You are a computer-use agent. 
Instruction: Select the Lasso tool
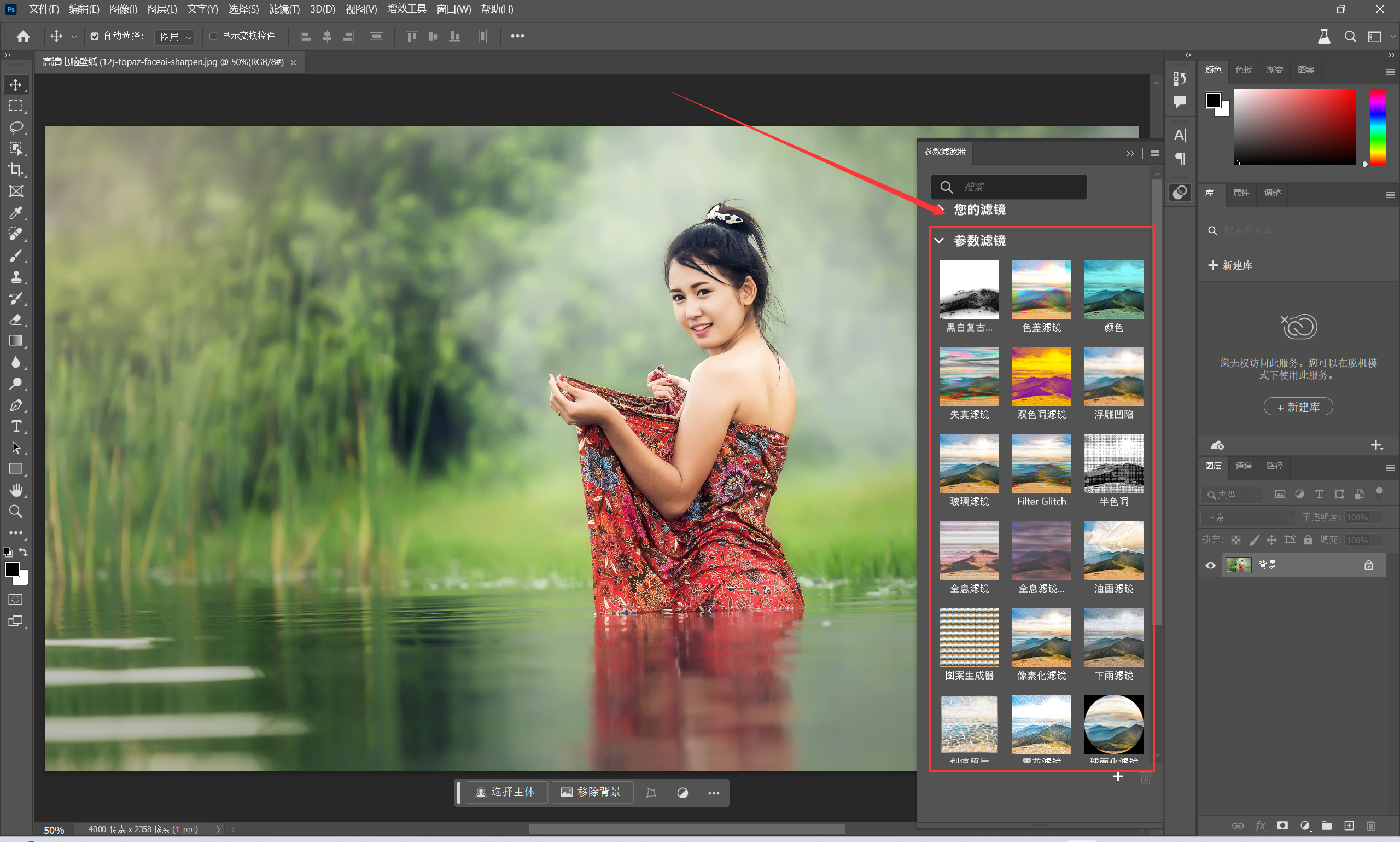click(16, 127)
